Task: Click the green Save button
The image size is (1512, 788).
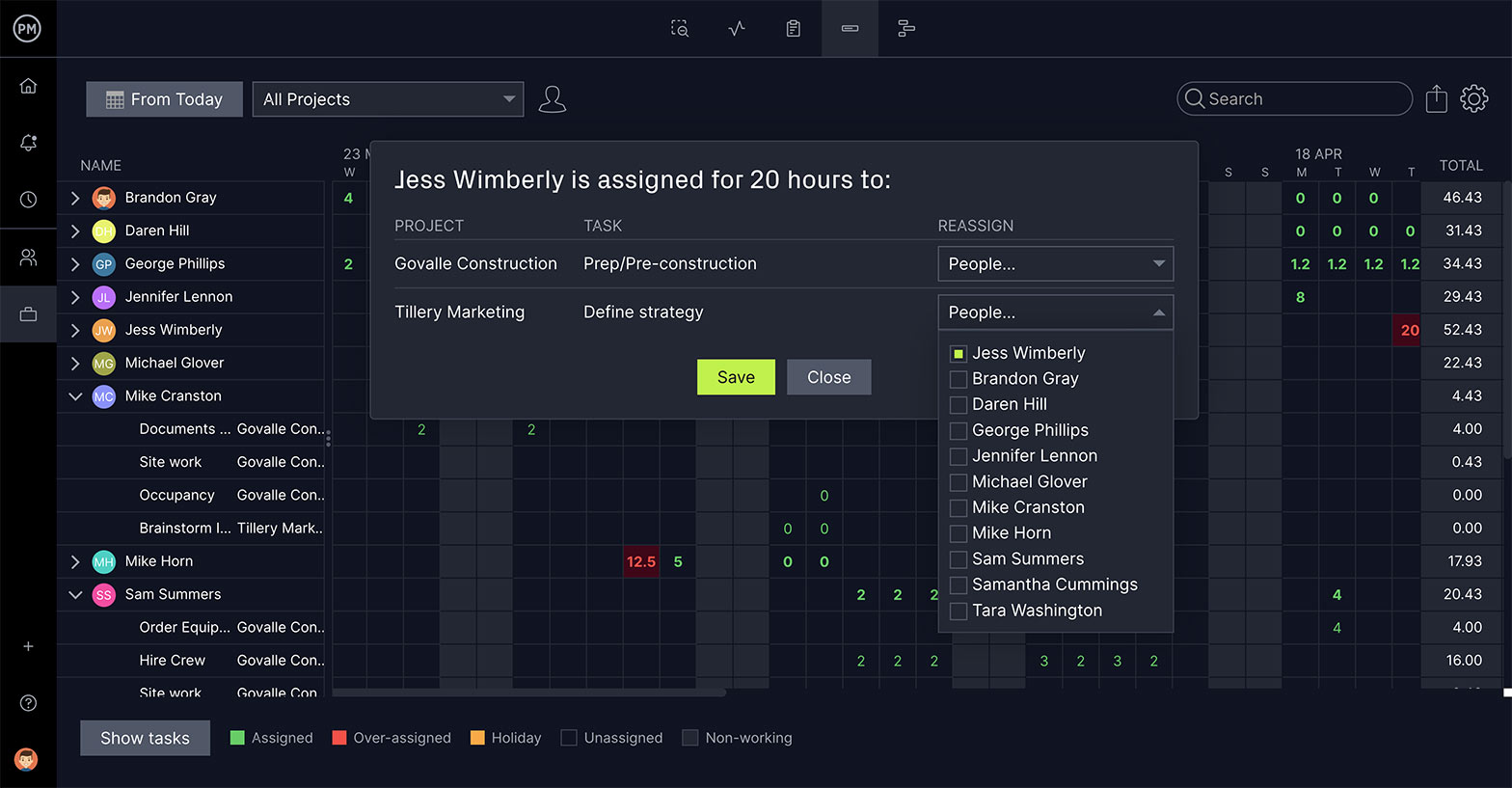Action: click(736, 377)
